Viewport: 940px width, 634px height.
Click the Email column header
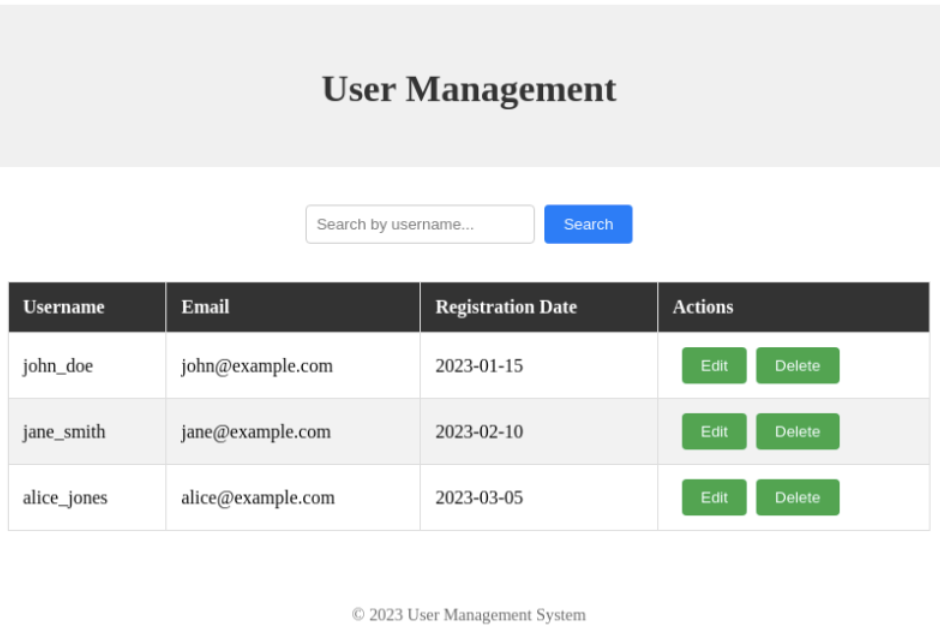[x=205, y=307]
